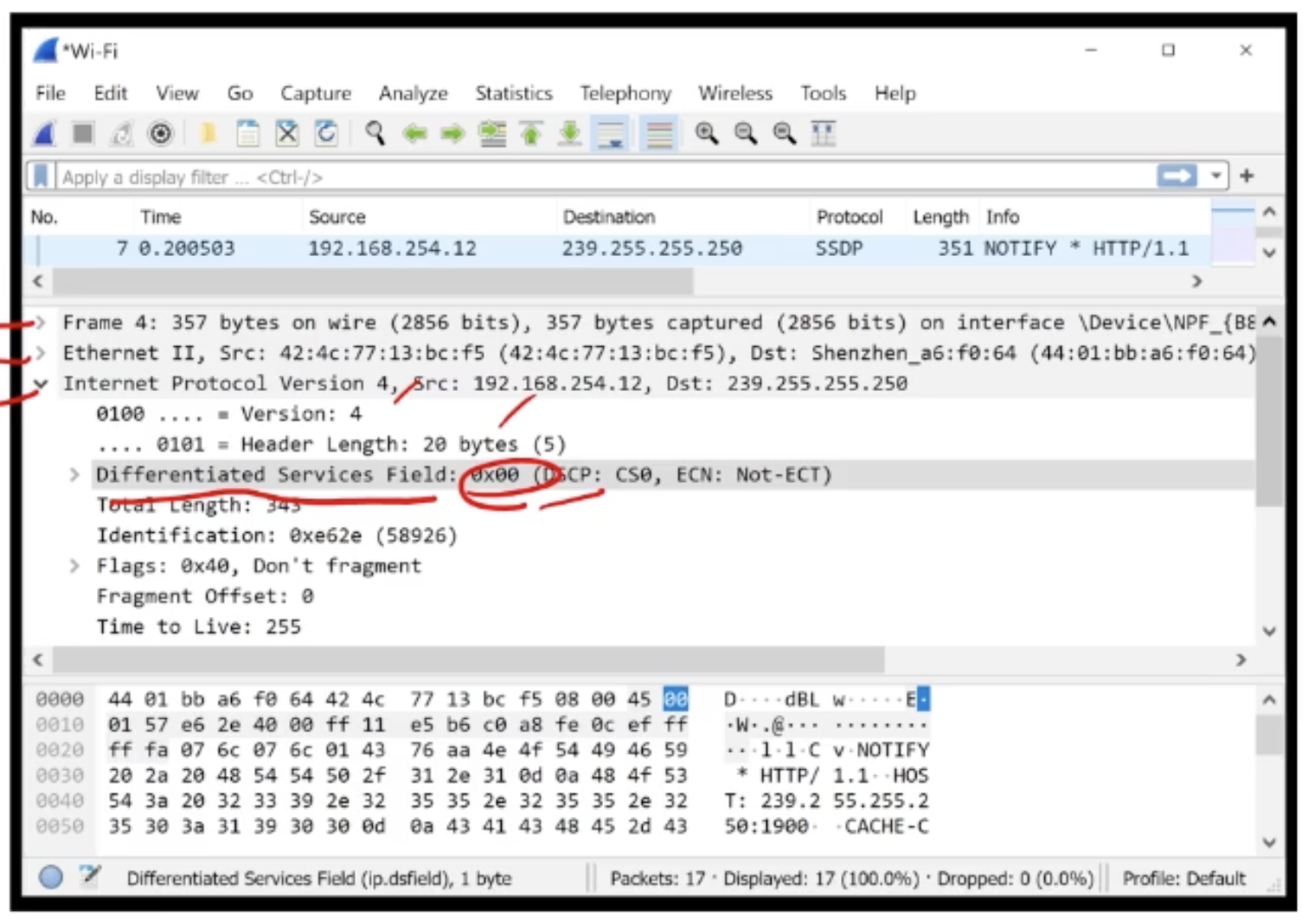This screenshot has width=1308, height=924.
Task: Expand the Frame 4 tree row
Action: pos(40,323)
